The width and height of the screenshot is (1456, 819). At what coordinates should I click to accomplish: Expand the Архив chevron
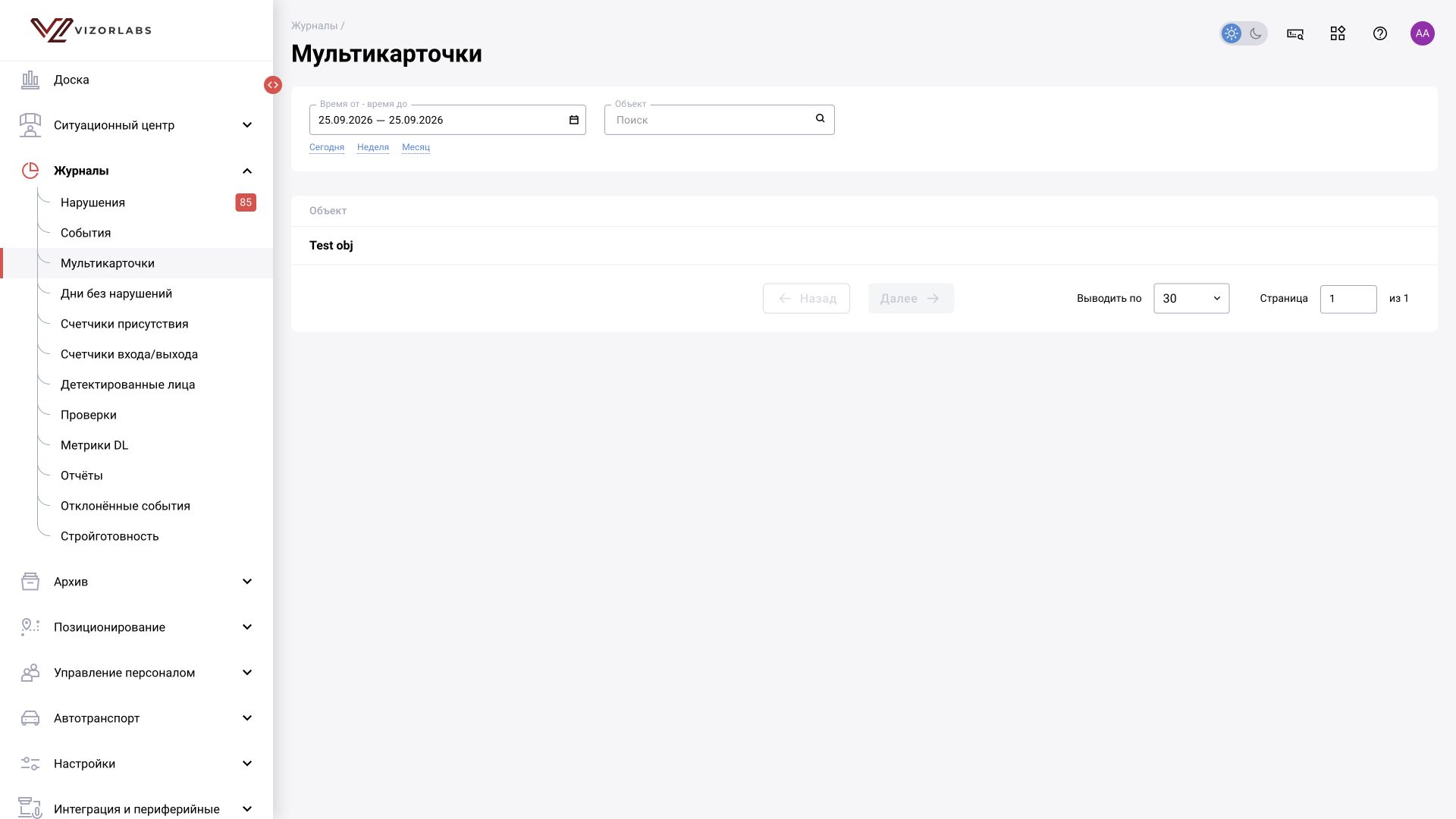[x=247, y=582]
